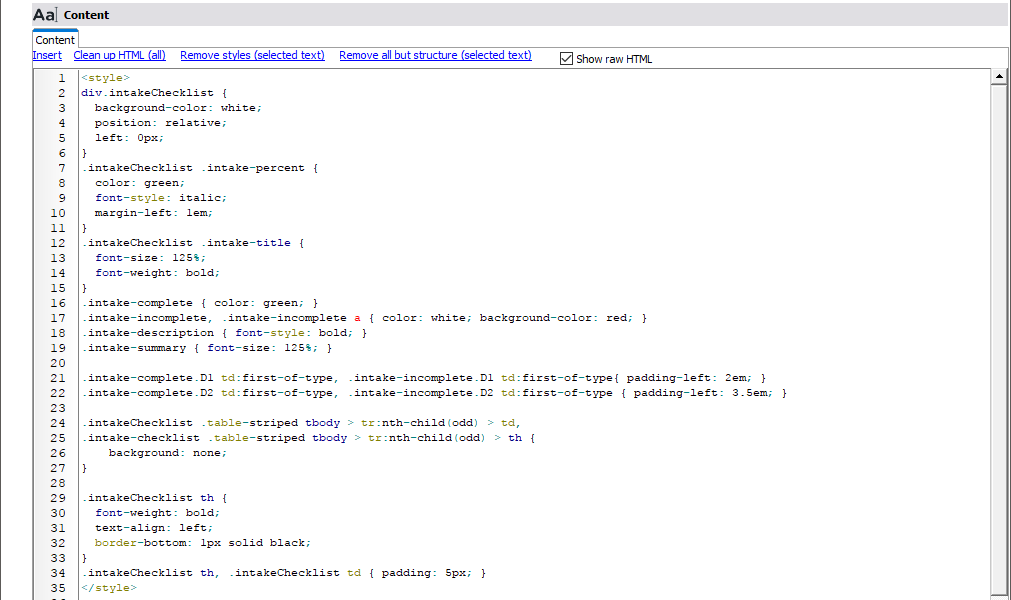Open the Insert link

pos(47,56)
